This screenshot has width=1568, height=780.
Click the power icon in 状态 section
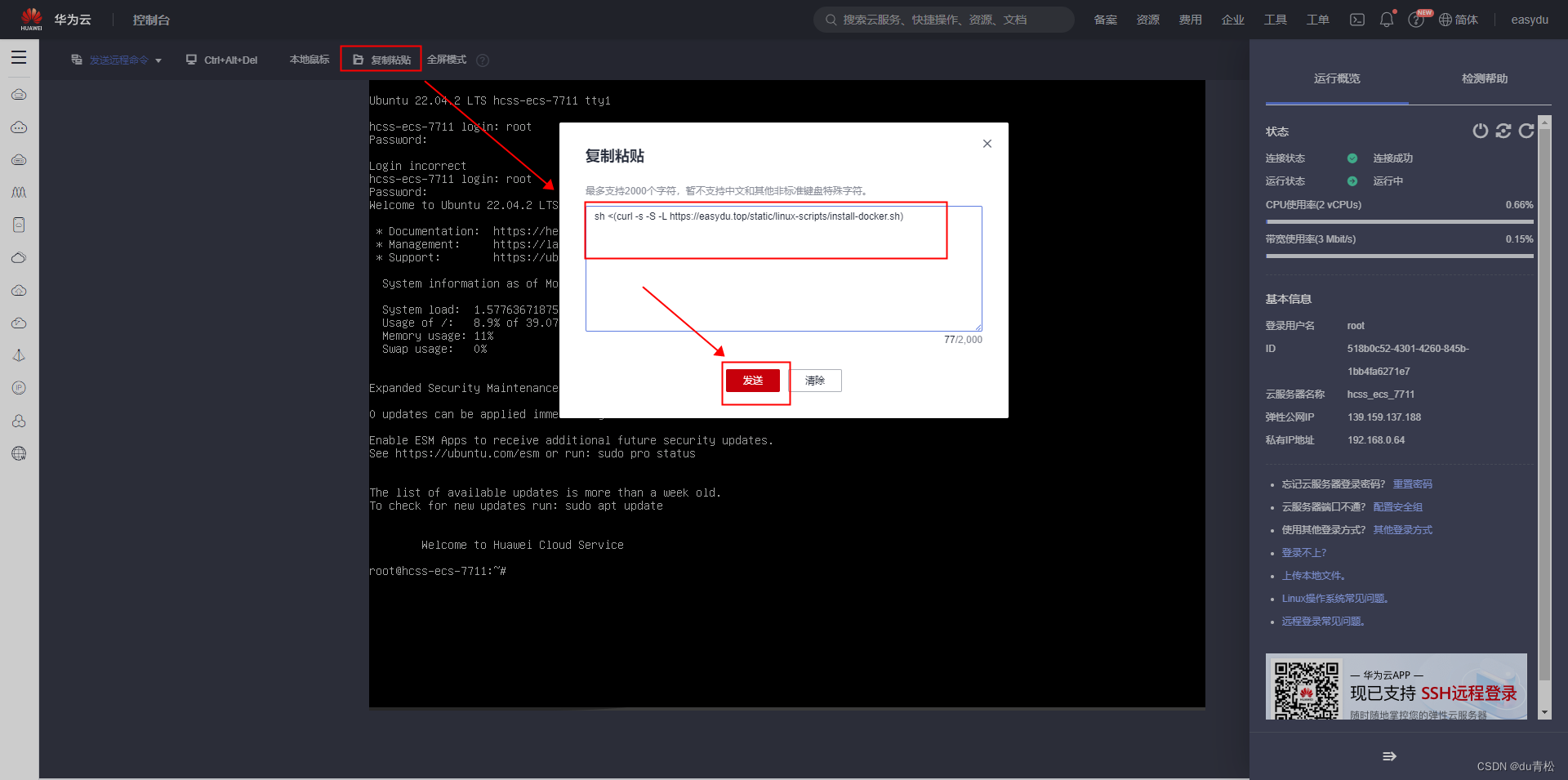pyautogui.click(x=1480, y=131)
